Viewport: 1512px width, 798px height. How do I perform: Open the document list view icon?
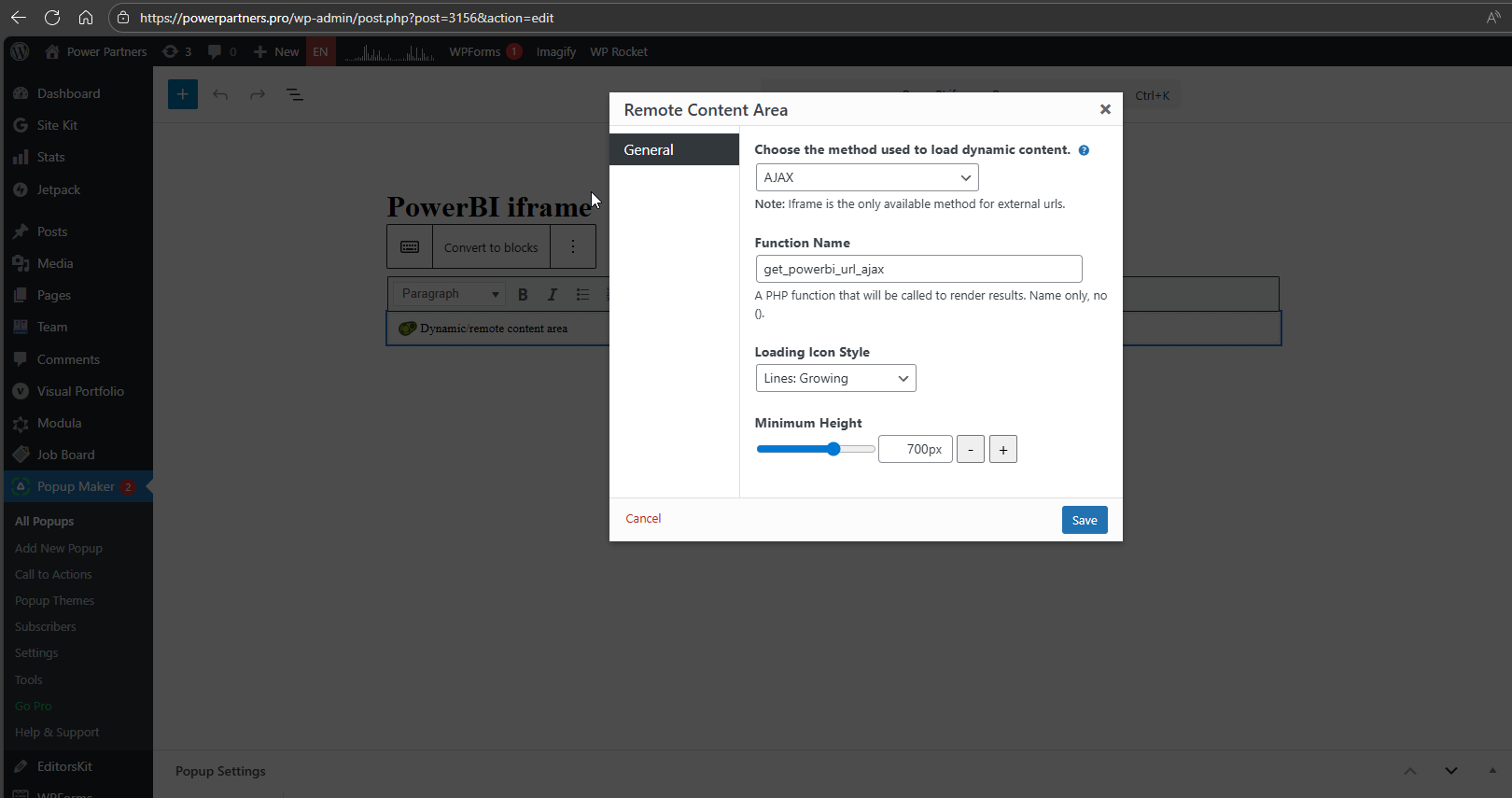(x=295, y=94)
